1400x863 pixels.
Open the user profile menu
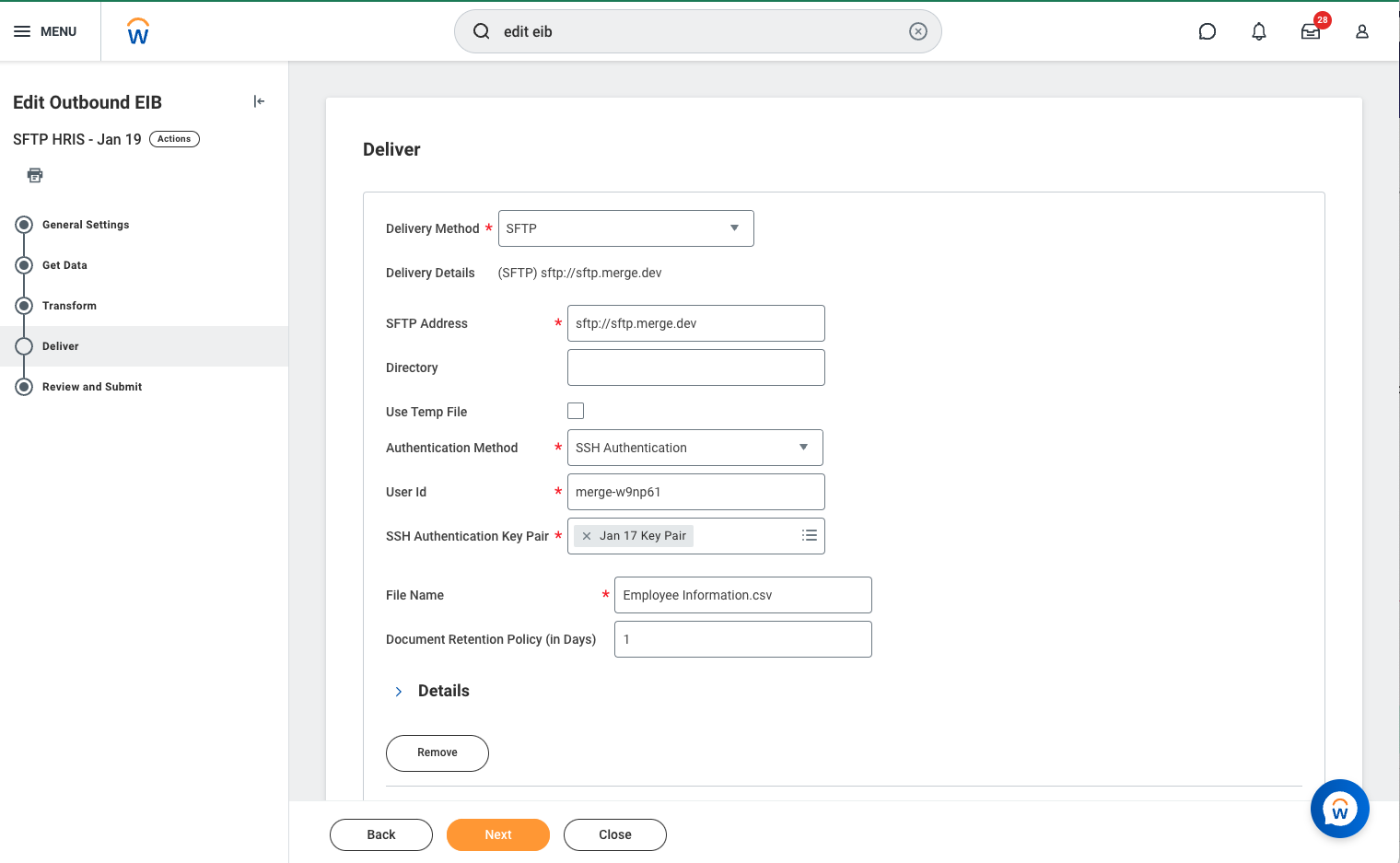pos(1361,31)
